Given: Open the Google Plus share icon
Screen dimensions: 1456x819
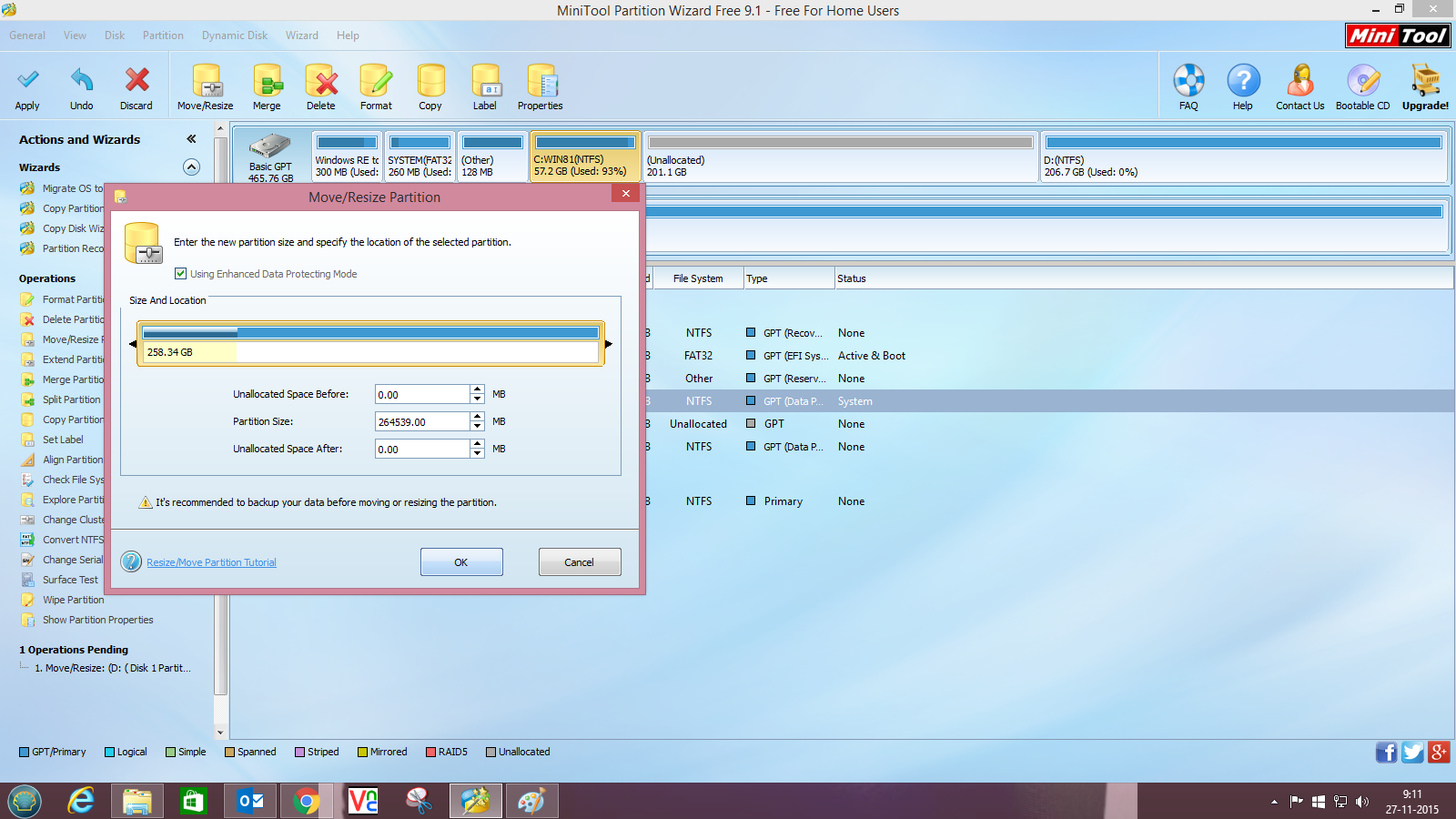Looking at the screenshot, I should pos(1439,753).
